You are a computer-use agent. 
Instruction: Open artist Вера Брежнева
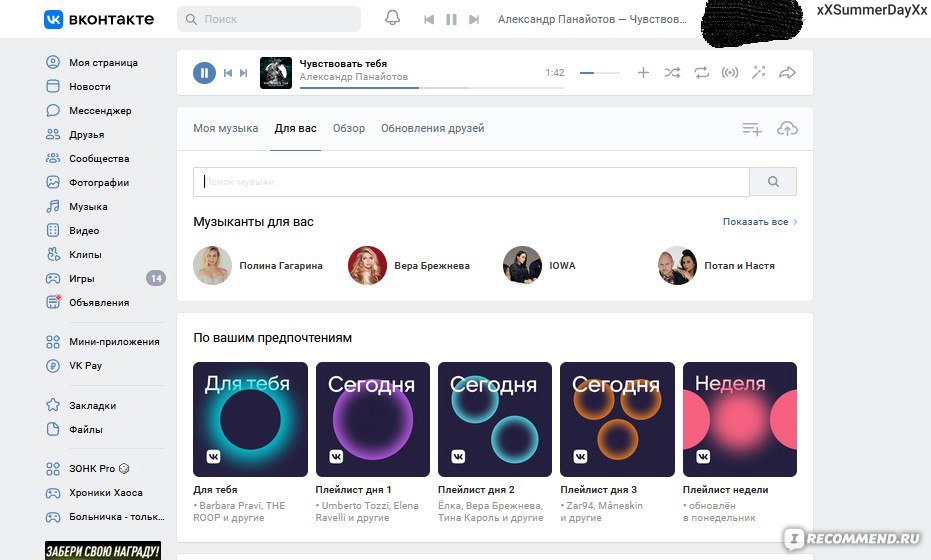[409, 265]
